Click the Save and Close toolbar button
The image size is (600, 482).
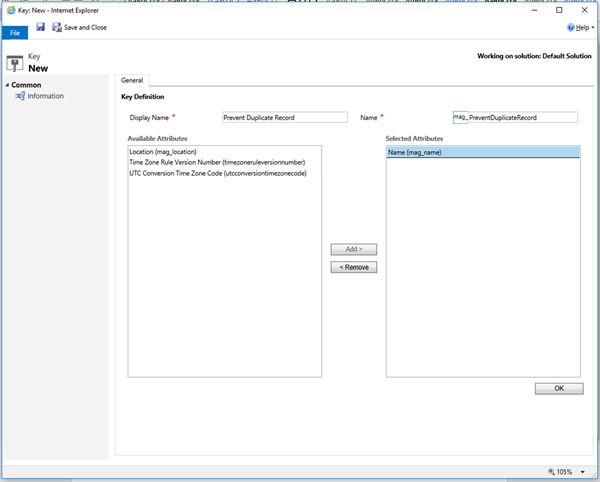coord(79,27)
